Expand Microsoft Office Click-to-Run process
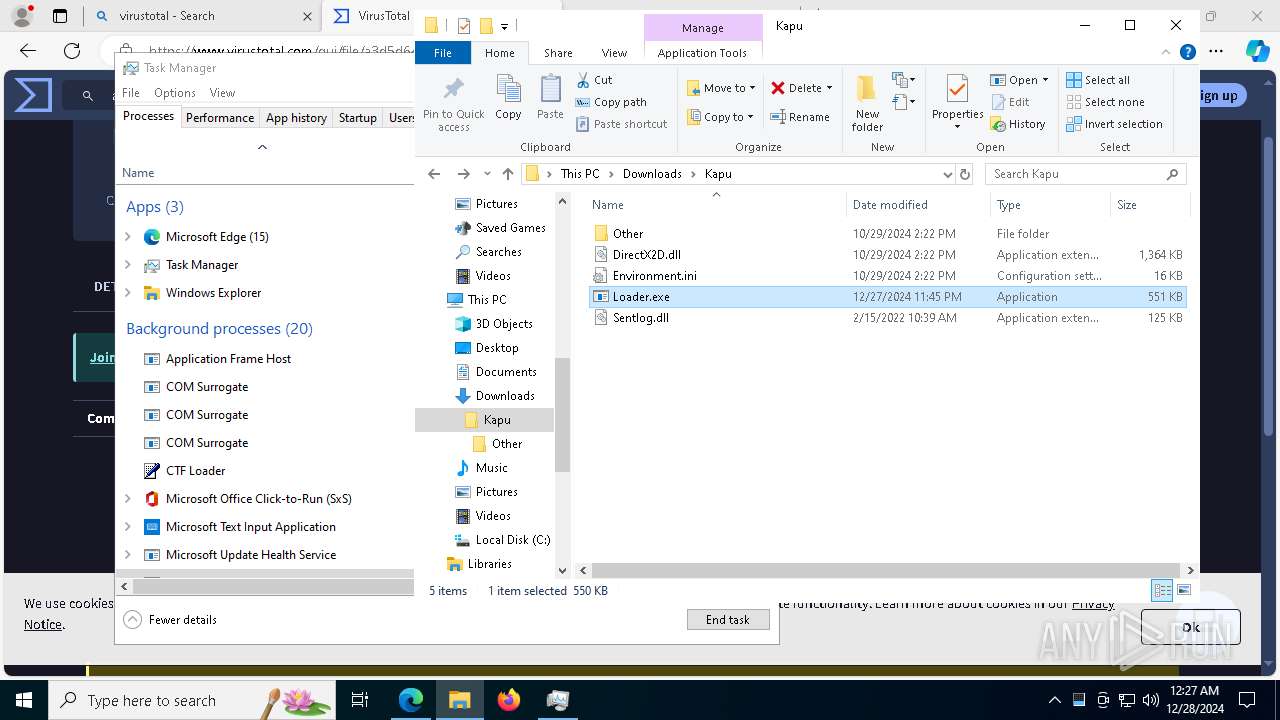Screen dimensions: 1280x720 point(128,499)
